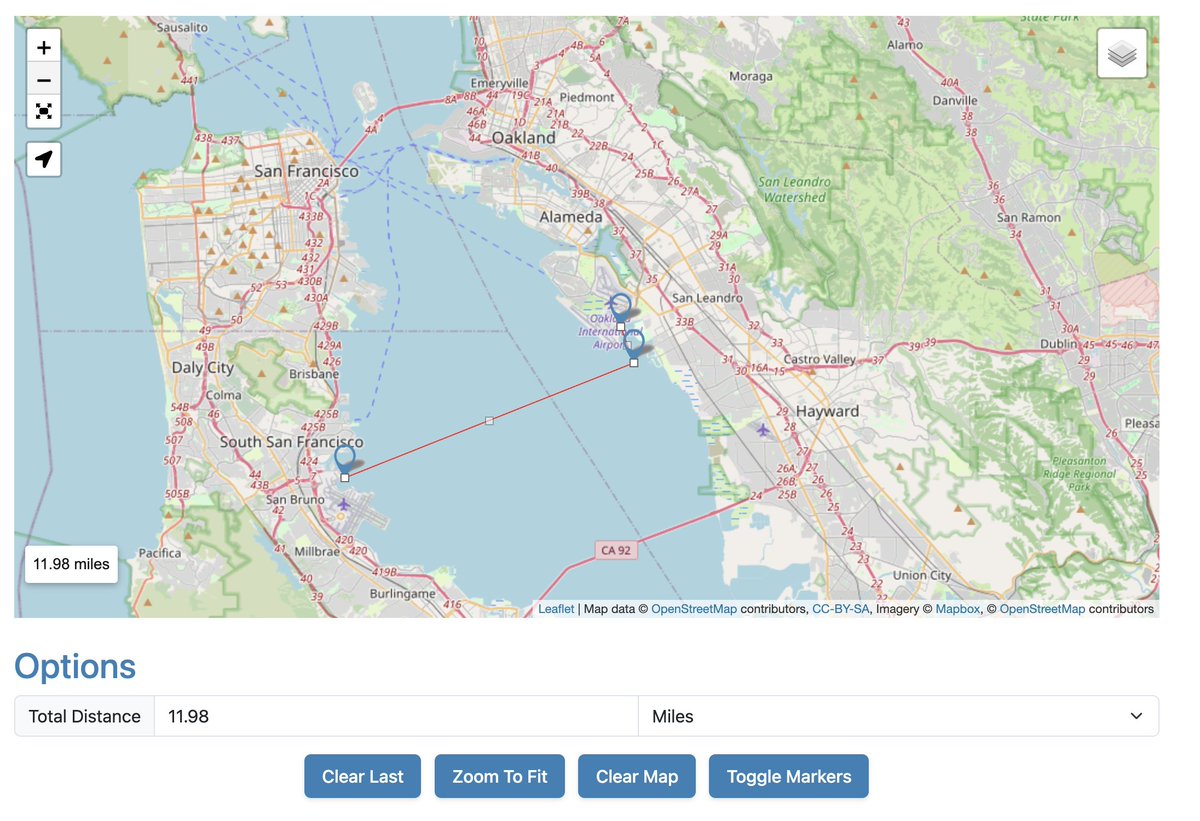The image size is (1200, 821).
Task: Click the Dublin map label
Action: pos(1058,343)
